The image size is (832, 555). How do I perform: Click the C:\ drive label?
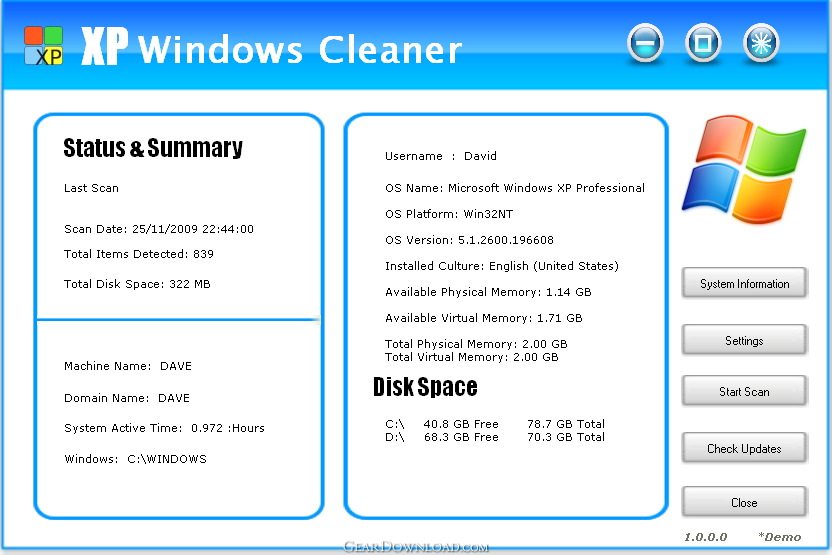tap(395, 424)
